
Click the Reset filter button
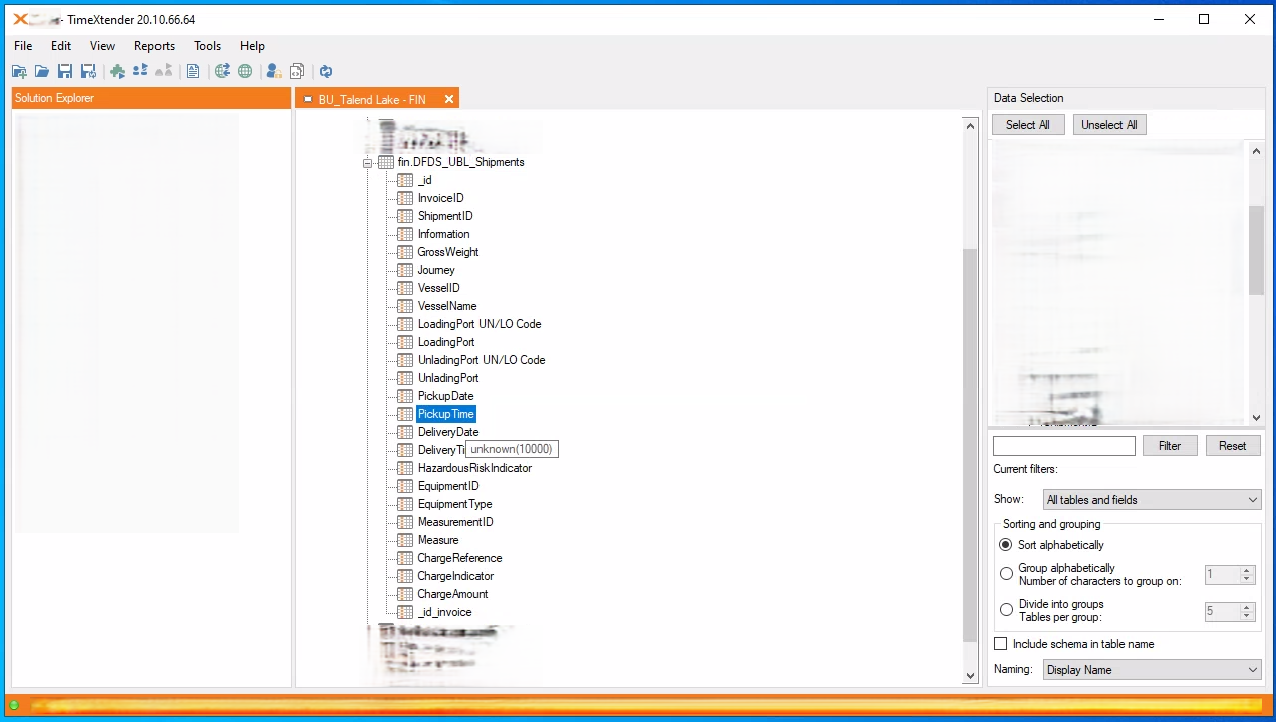pyautogui.click(x=1233, y=446)
